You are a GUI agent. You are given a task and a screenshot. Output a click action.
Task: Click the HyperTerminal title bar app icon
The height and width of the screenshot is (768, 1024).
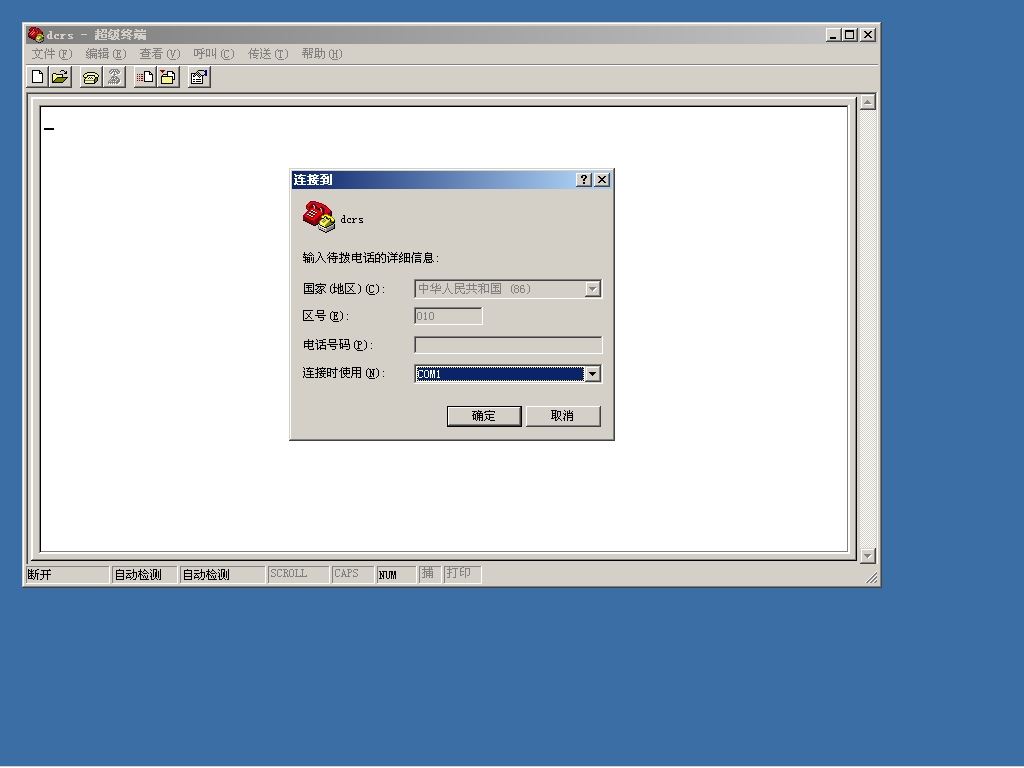click(x=35, y=35)
